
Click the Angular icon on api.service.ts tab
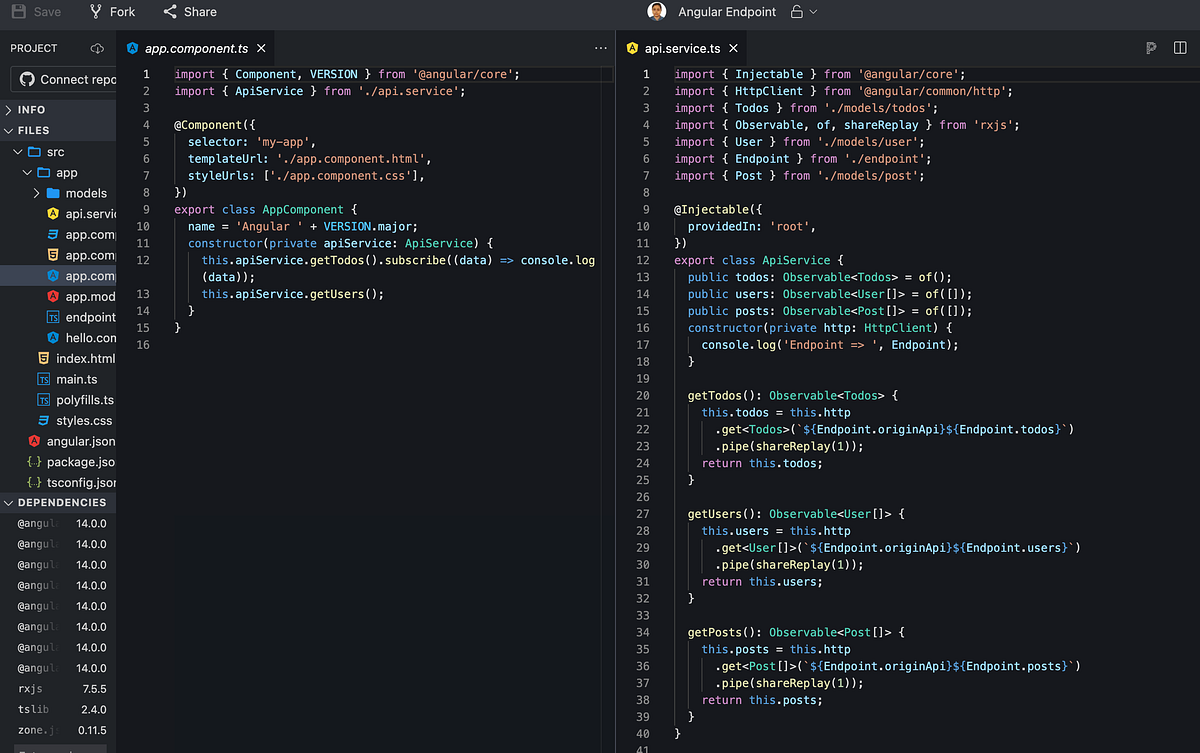tap(632, 48)
